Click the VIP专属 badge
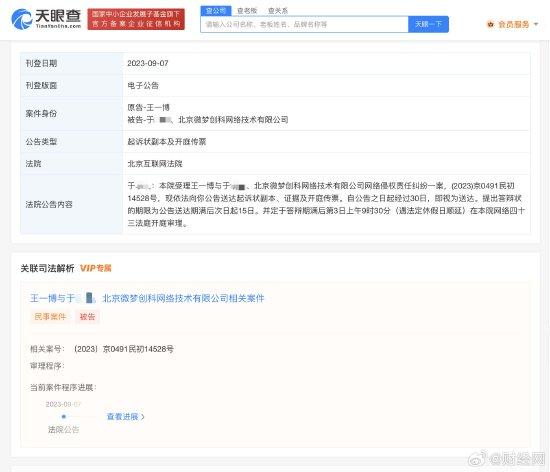This screenshot has height=472, width=550. [96, 268]
